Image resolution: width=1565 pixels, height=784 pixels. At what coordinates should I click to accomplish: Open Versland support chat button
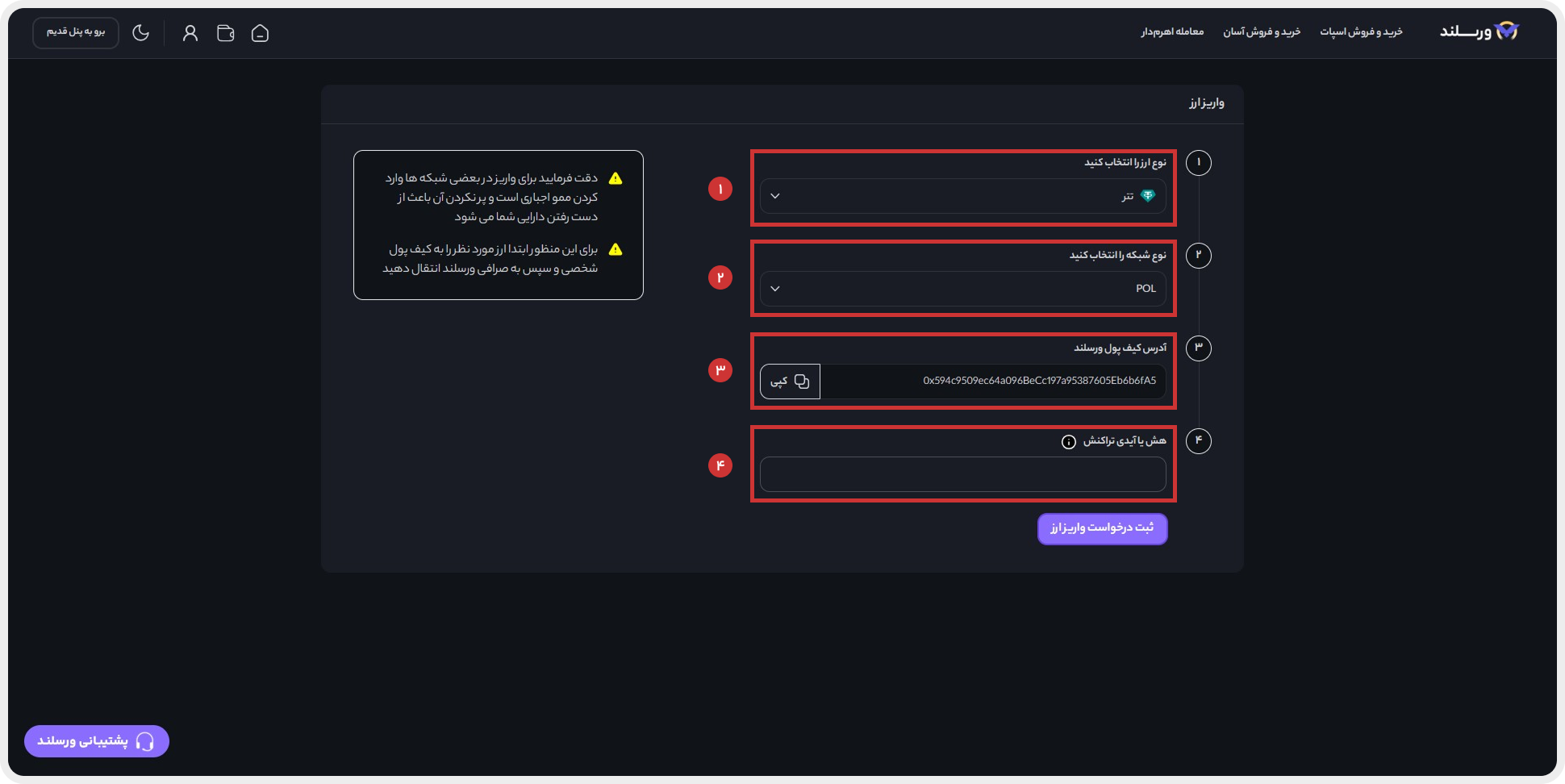pos(97,741)
